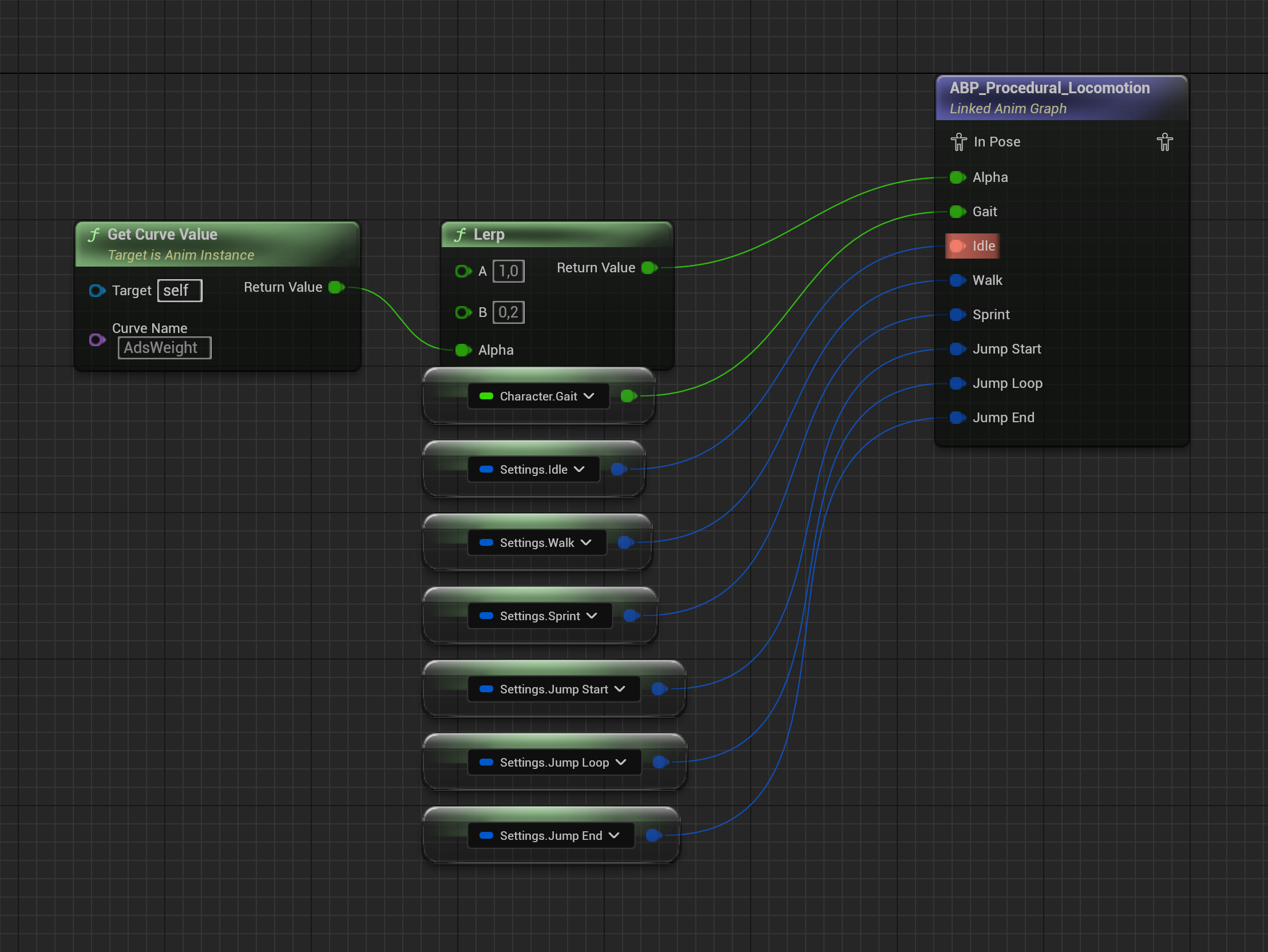The width and height of the screenshot is (1268, 952).
Task: Open the Character.Gait variable dropdown
Action: pos(538,396)
